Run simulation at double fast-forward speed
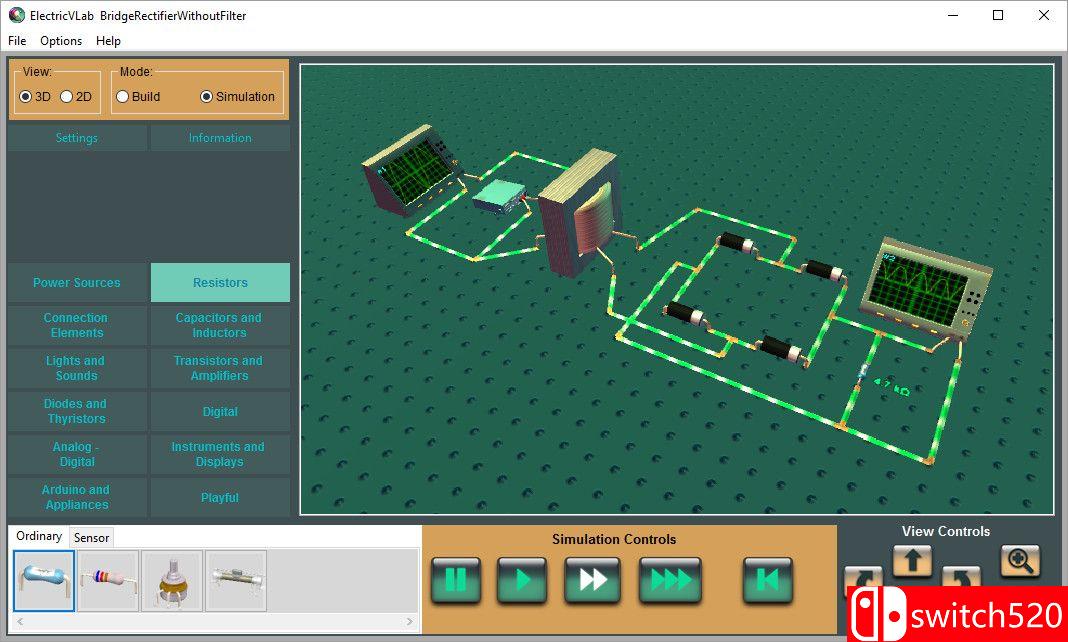This screenshot has width=1068, height=642. coord(596,580)
